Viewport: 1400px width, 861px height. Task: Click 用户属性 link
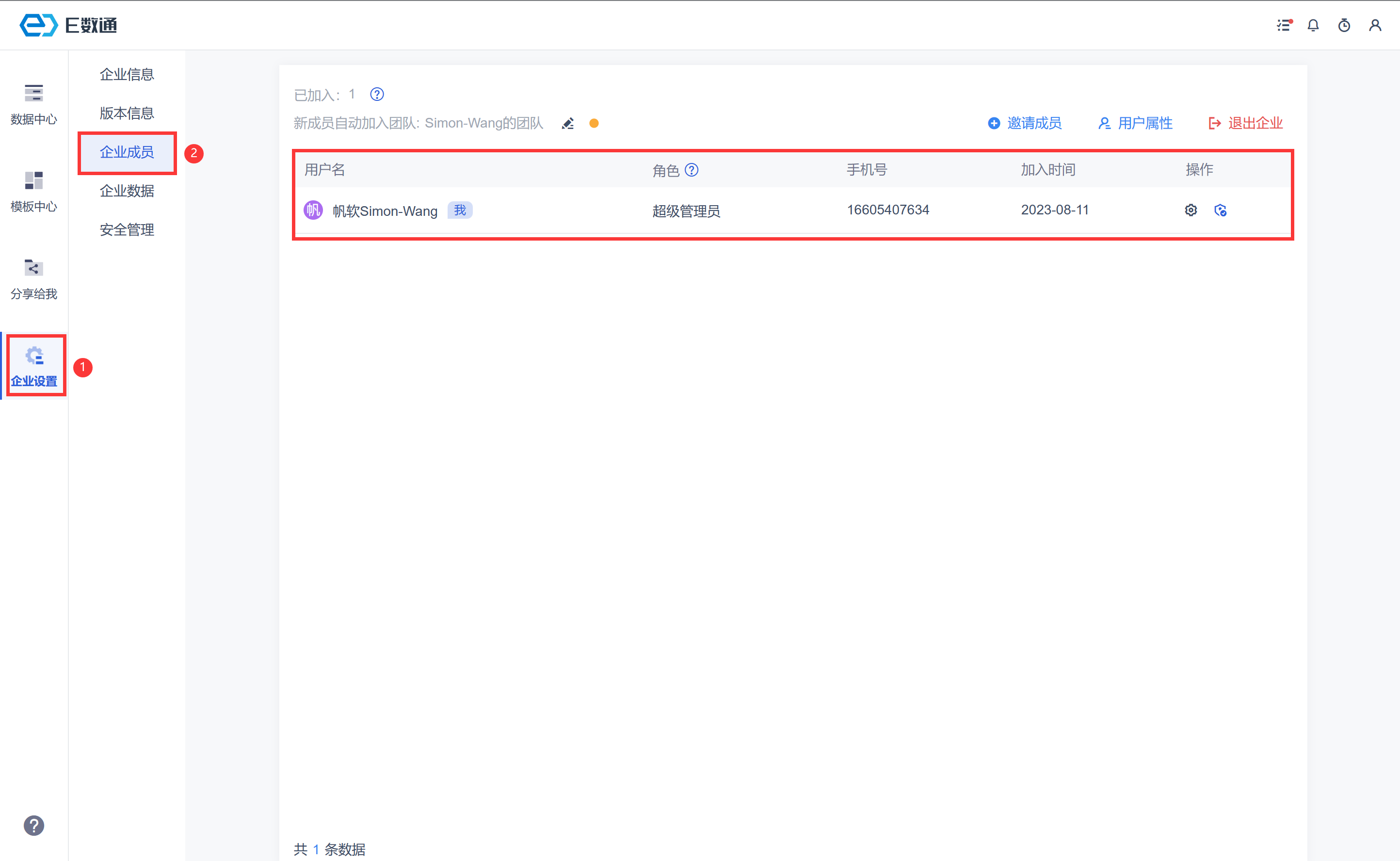[1135, 124]
